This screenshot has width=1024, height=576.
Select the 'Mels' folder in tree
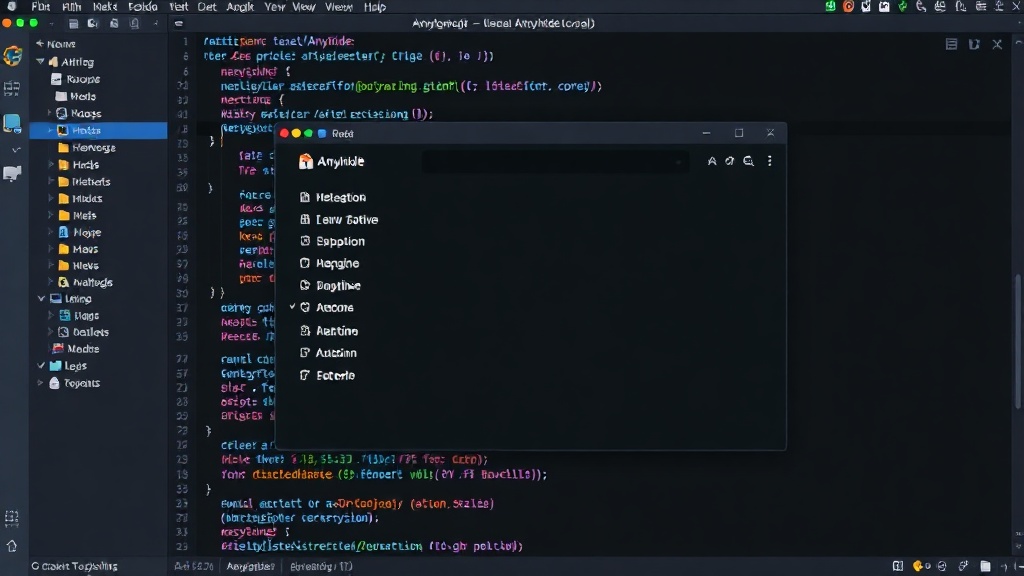[x=77, y=215]
